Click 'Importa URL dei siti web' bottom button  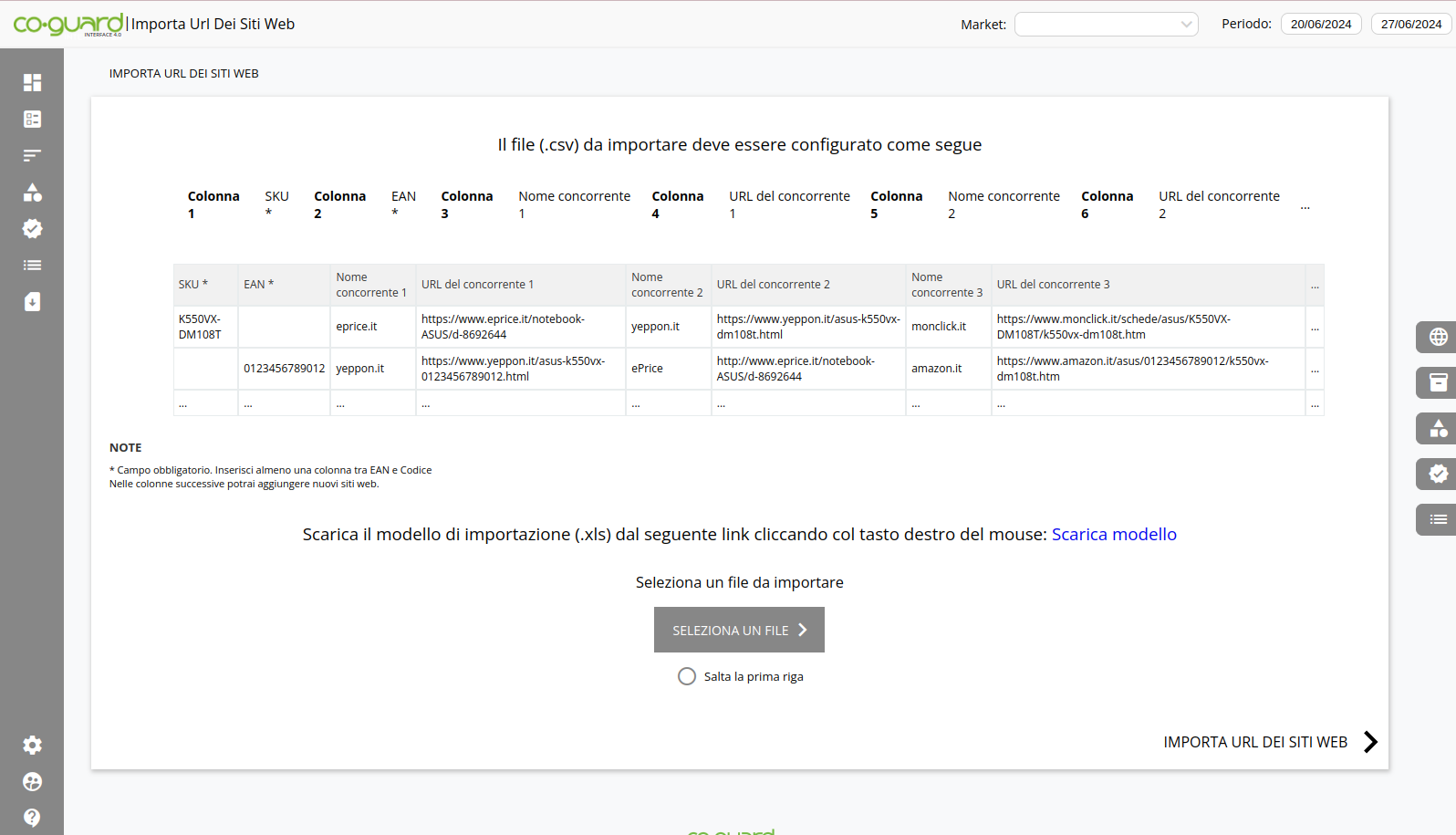pyautogui.click(x=1269, y=742)
